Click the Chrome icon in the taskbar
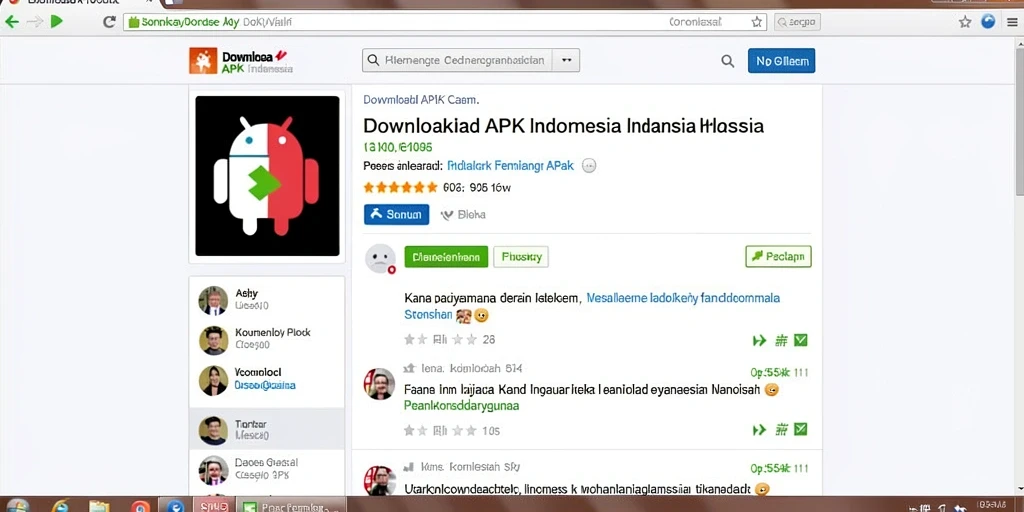Screen dimensions: 1024x512 pos(140,506)
